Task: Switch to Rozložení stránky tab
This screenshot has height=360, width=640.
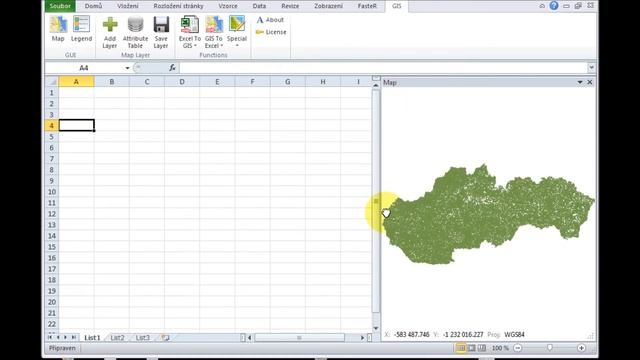Action: (x=178, y=6)
